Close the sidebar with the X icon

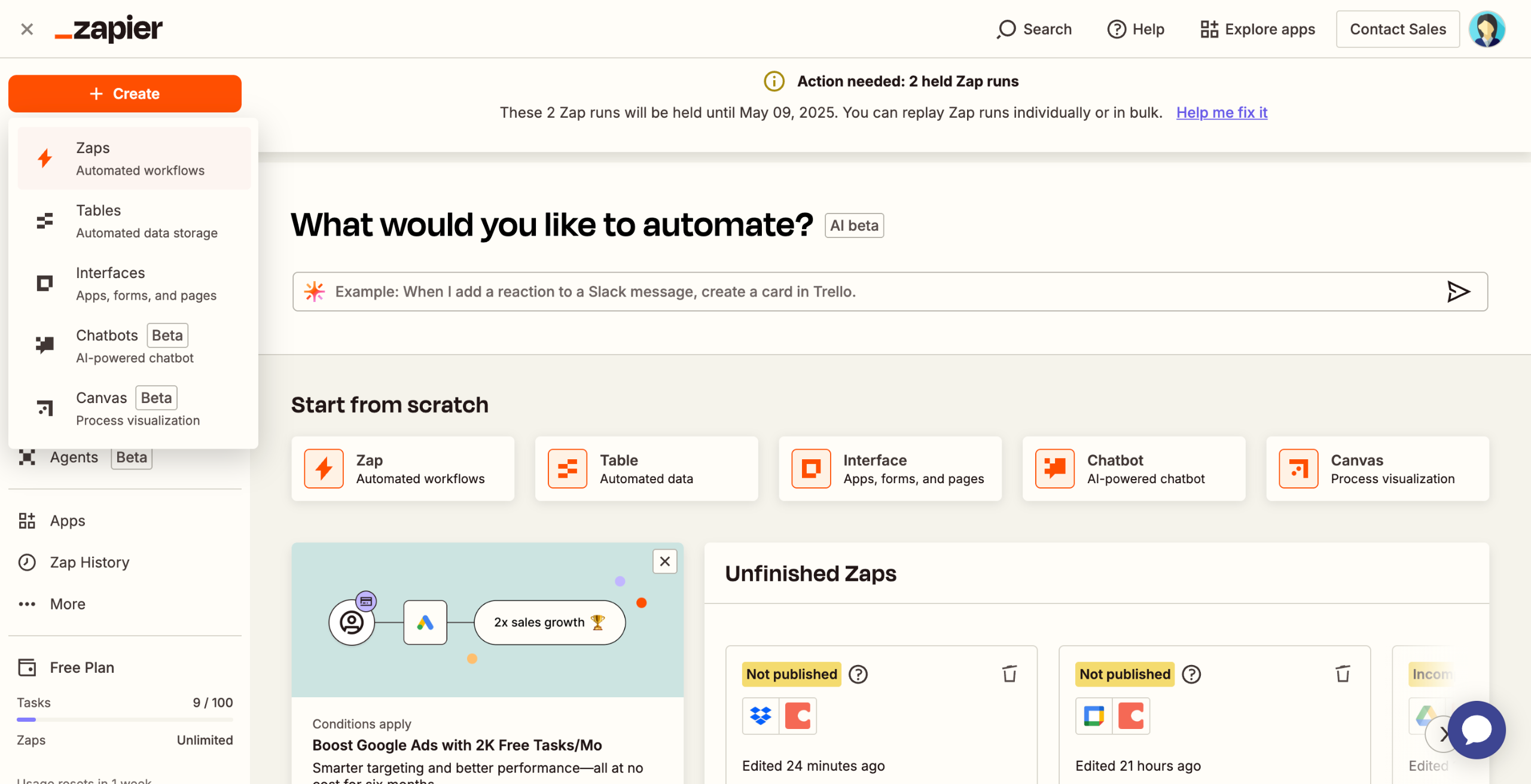[27, 29]
